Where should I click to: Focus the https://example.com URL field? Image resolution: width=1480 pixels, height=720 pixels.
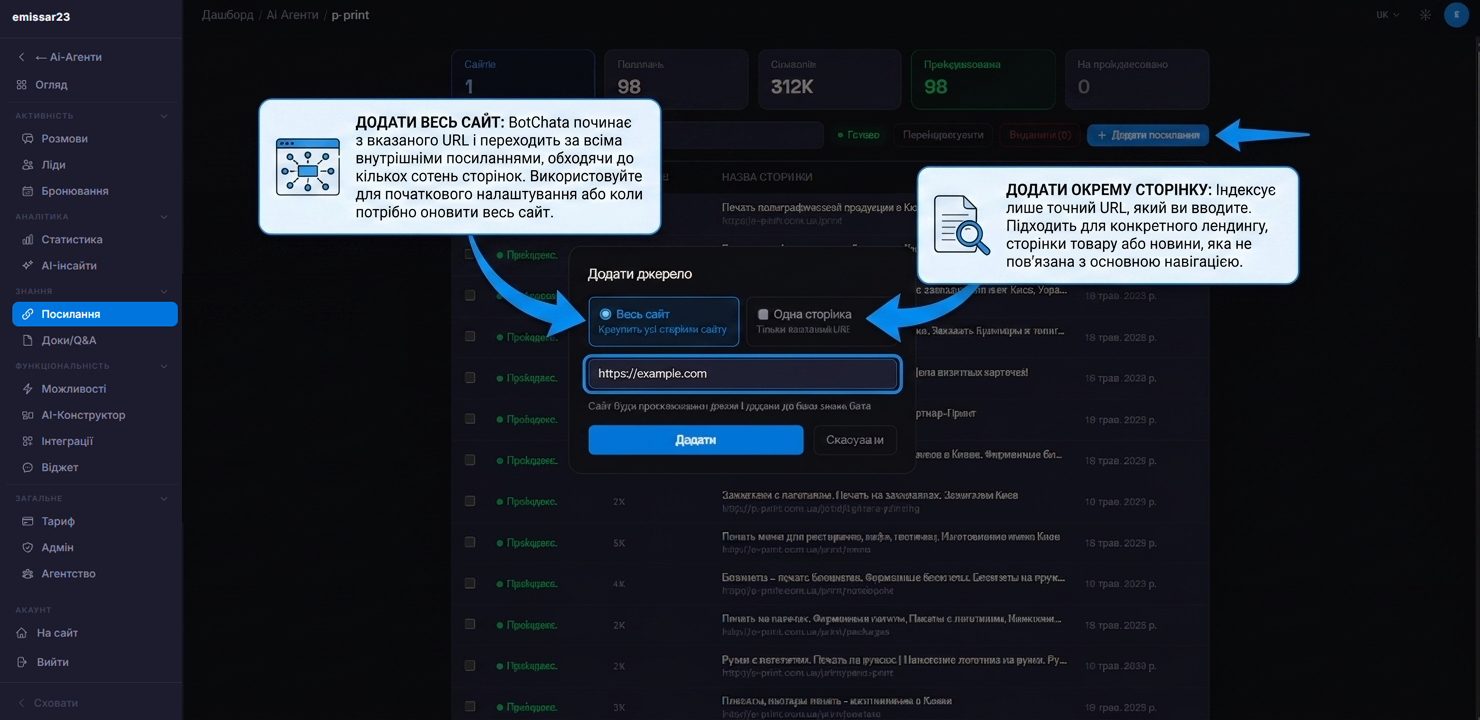coord(743,374)
